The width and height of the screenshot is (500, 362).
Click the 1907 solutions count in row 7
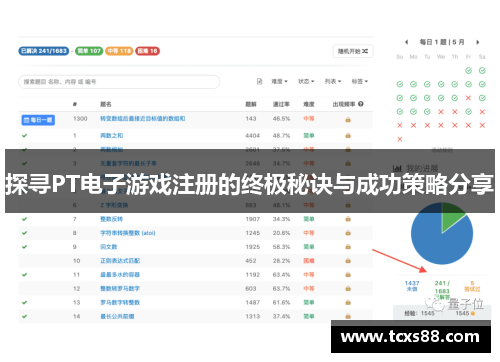(x=252, y=219)
